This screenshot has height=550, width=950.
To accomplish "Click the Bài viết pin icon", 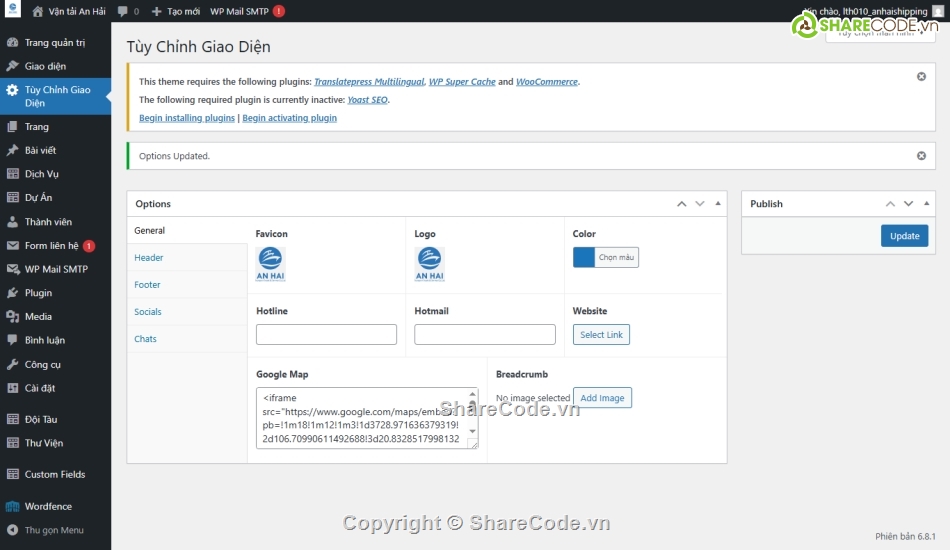I will 12,150.
